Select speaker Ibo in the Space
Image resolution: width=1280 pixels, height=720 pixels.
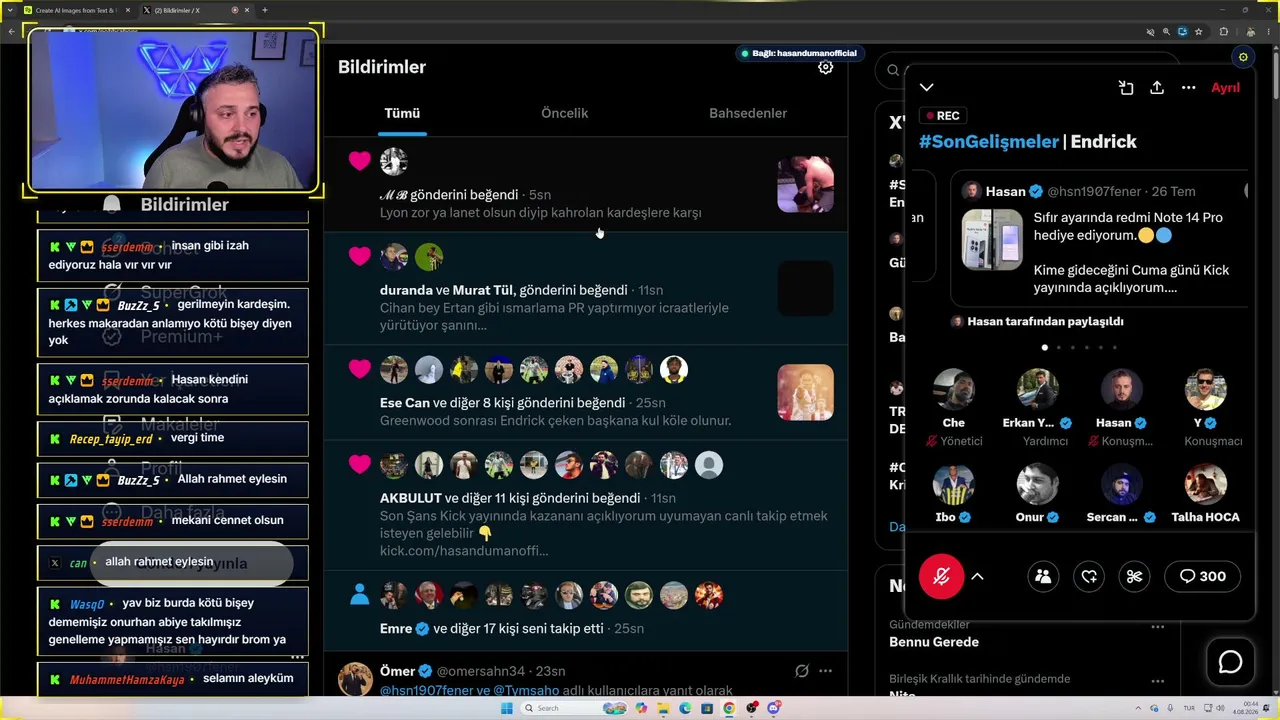coord(954,484)
